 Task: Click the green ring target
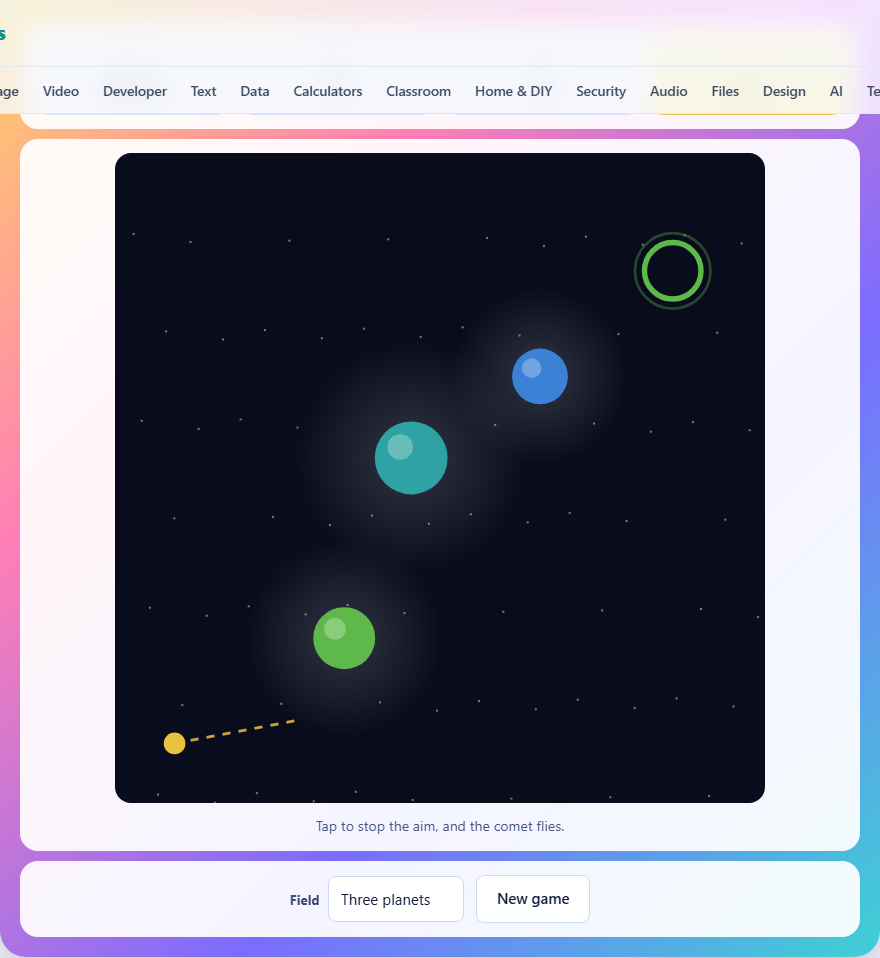coord(672,271)
